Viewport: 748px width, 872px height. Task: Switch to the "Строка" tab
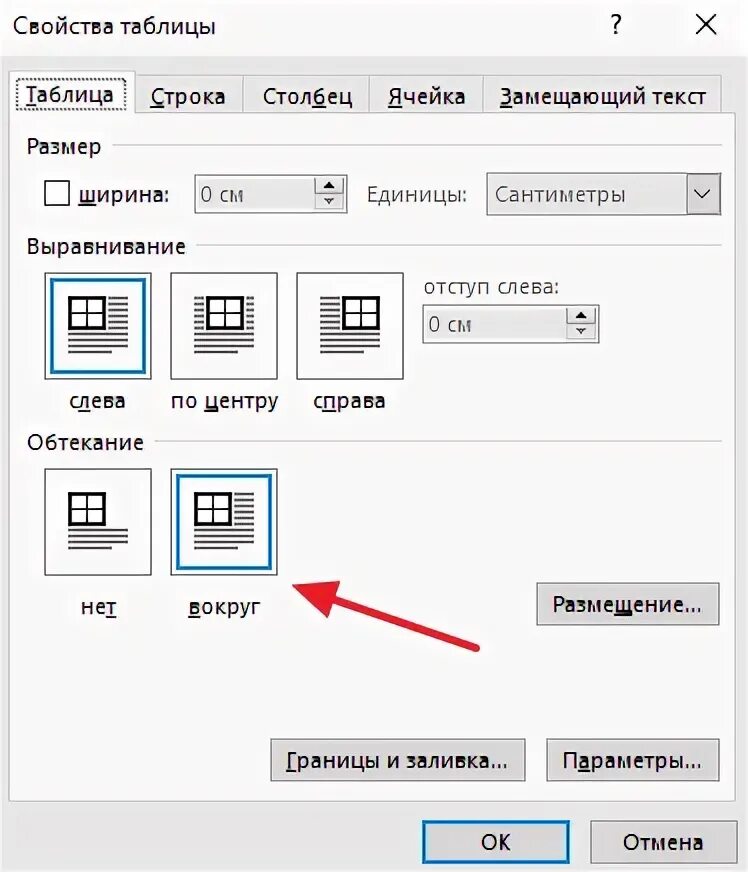pos(189,96)
